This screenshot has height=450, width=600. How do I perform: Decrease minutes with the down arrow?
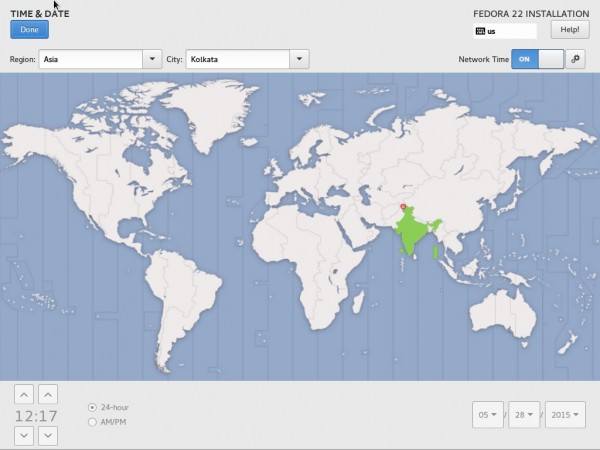tap(48, 435)
